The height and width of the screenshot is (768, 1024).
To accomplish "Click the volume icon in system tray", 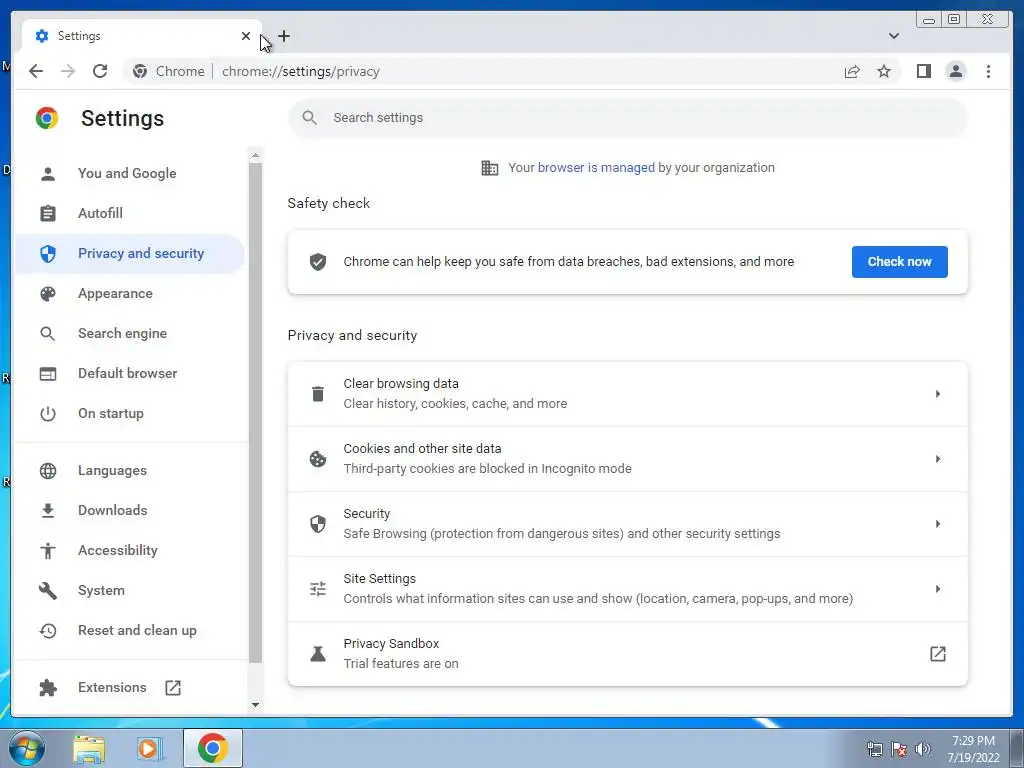I will point(923,749).
